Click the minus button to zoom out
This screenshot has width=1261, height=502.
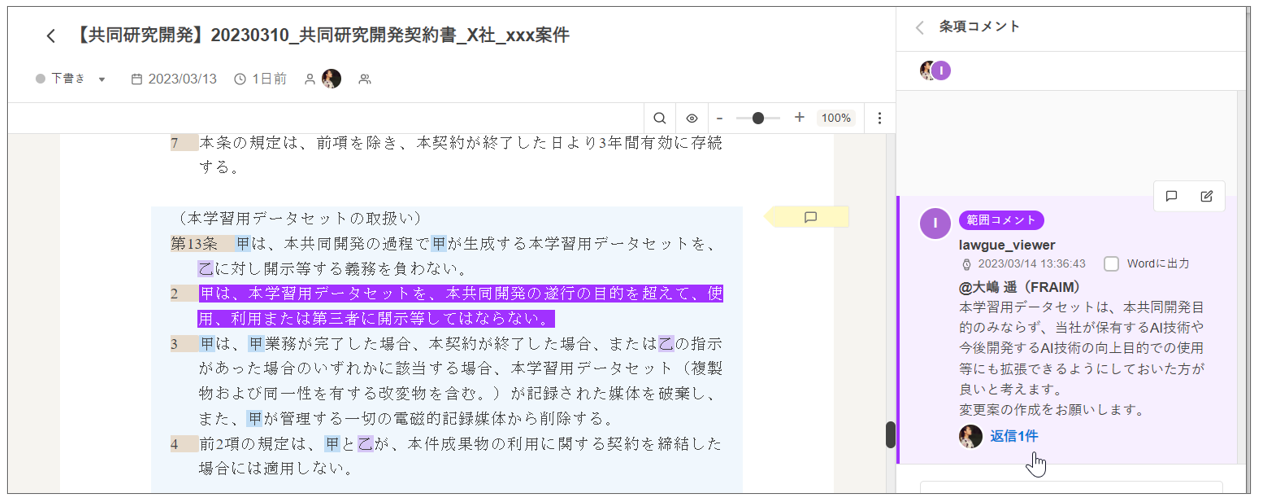719,118
